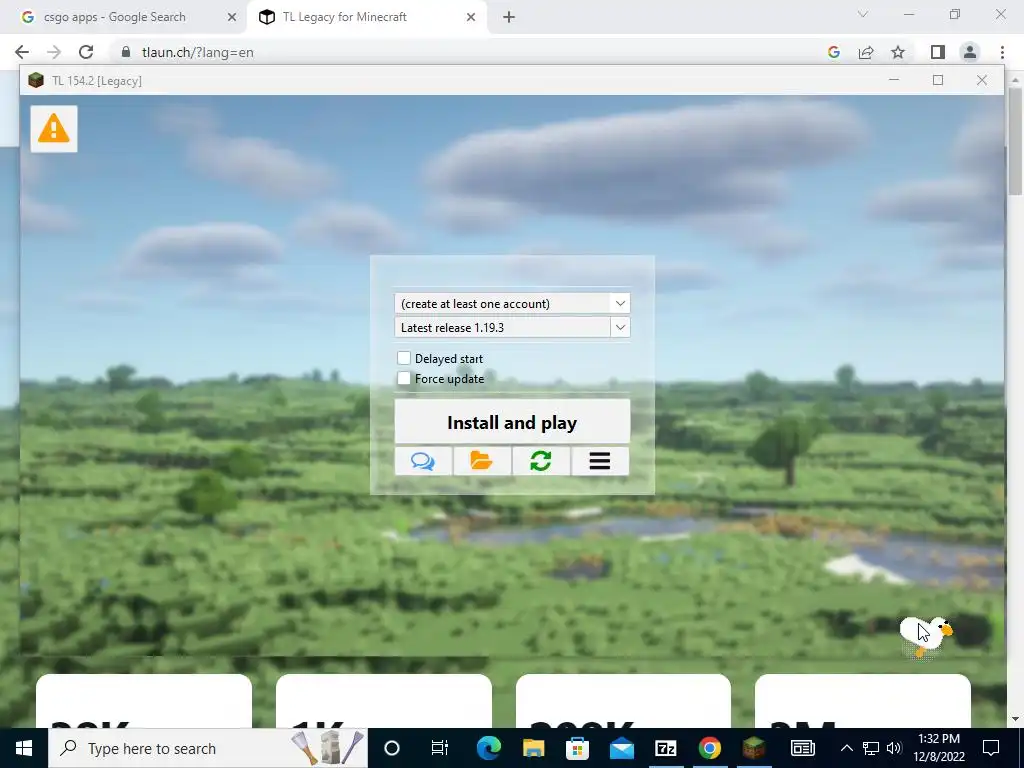Click the taskbar search box
Image resolution: width=1024 pixels, height=768 pixels.
[x=208, y=748]
